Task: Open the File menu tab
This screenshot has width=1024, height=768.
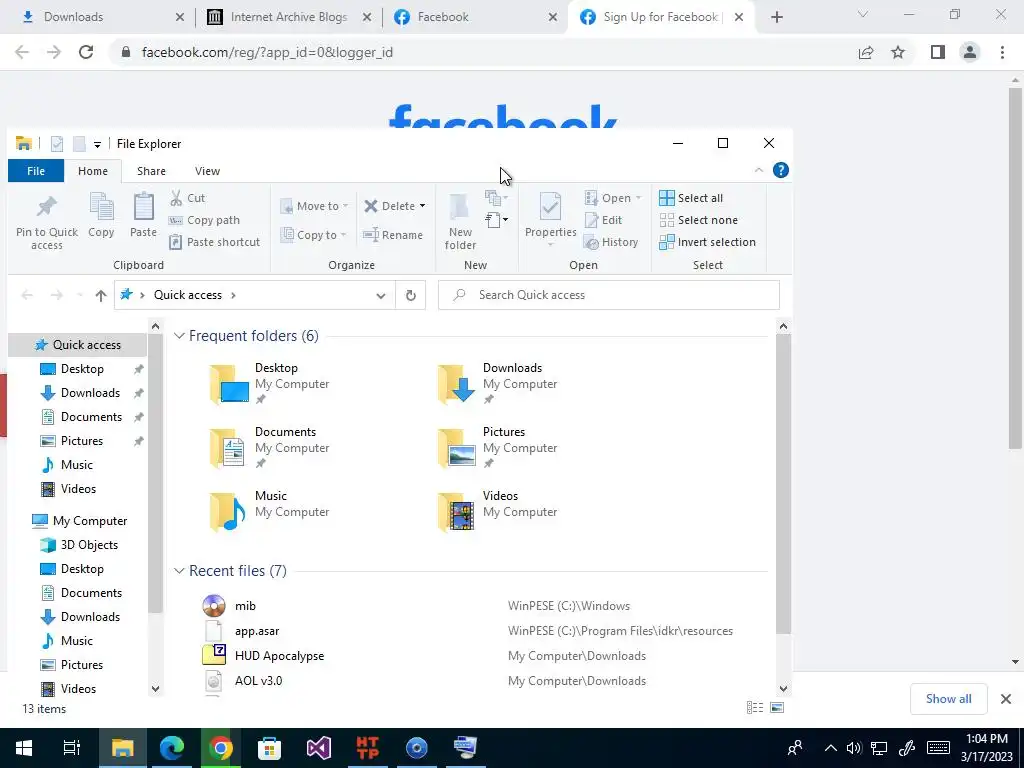Action: 36,171
